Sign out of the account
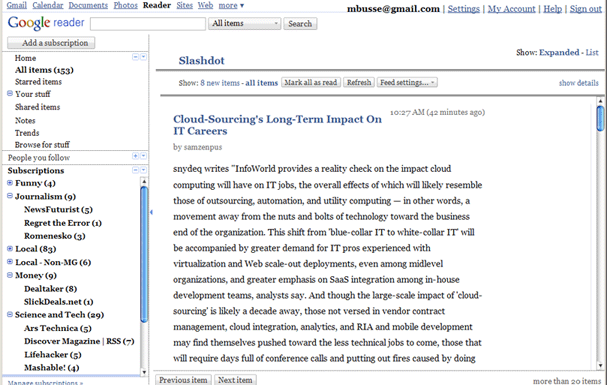The width and height of the screenshot is (607, 385). click(x=586, y=9)
